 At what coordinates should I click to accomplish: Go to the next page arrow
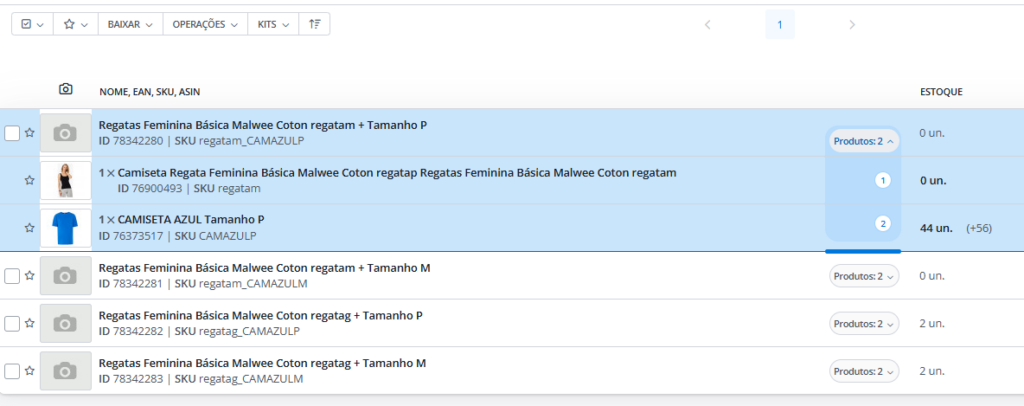tap(852, 25)
